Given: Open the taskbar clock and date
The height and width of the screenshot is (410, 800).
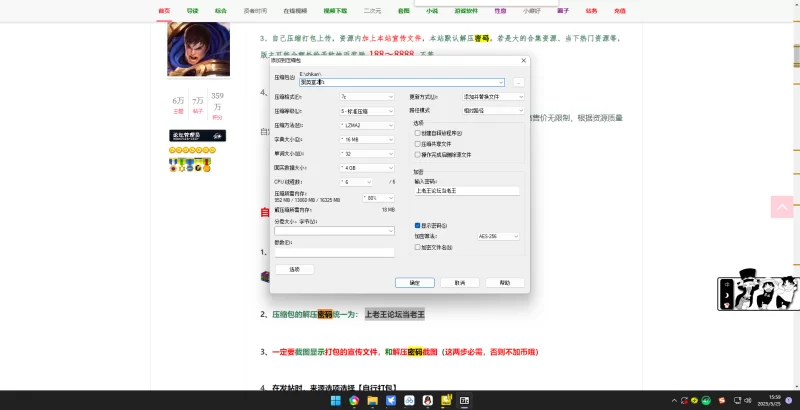Looking at the screenshot, I should [769, 401].
